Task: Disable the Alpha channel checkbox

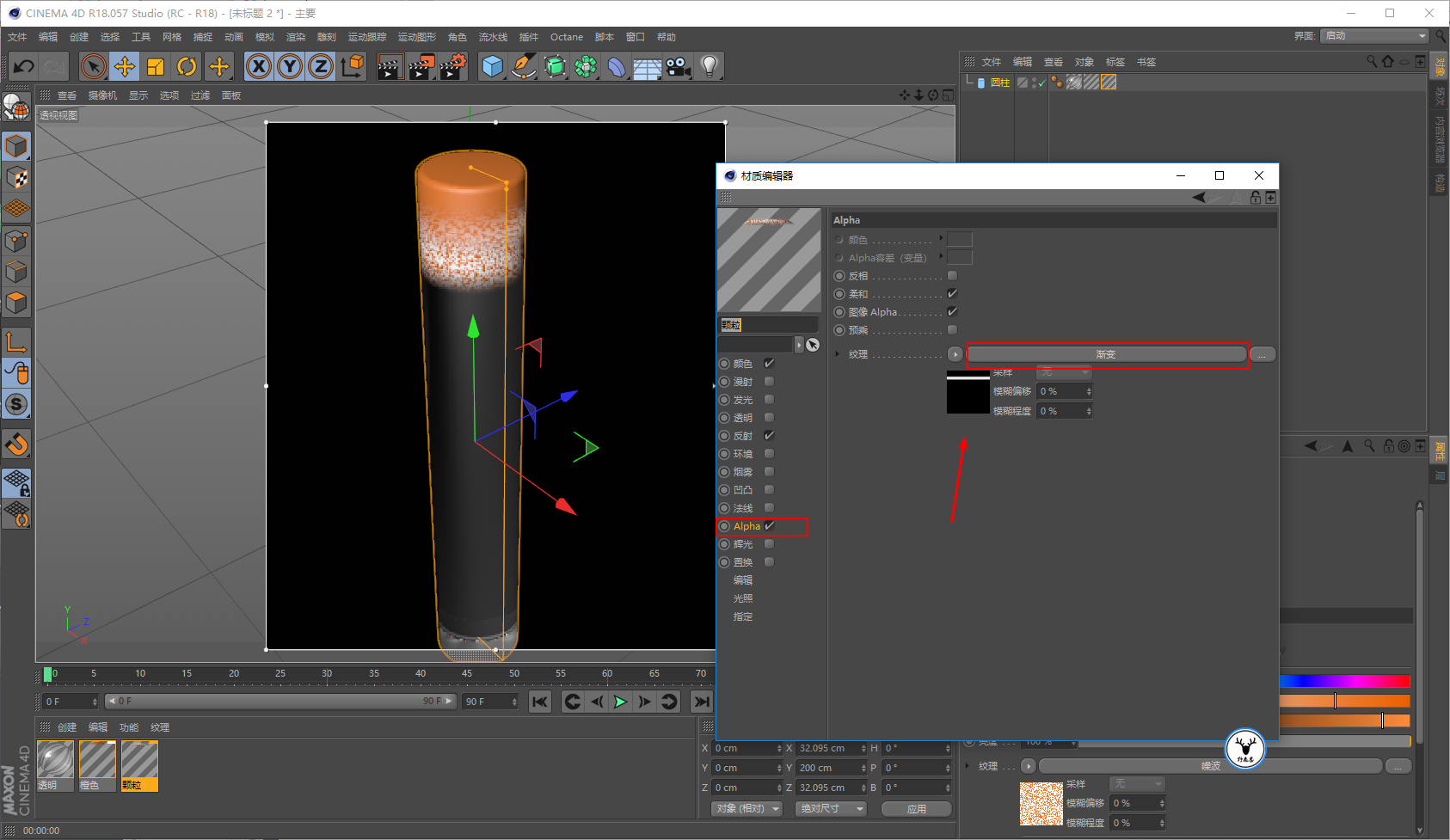Action: coord(770,526)
